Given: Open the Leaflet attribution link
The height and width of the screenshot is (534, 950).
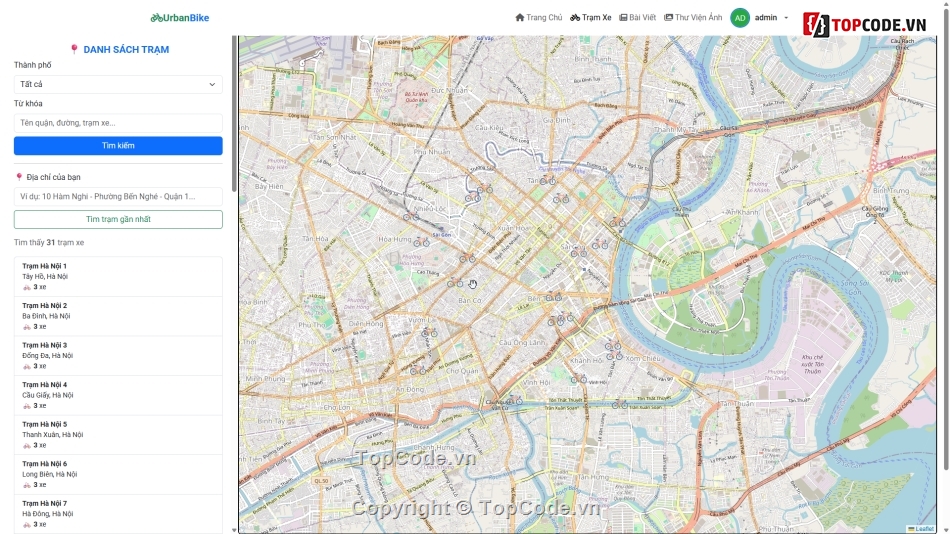Looking at the screenshot, I should click(924, 528).
